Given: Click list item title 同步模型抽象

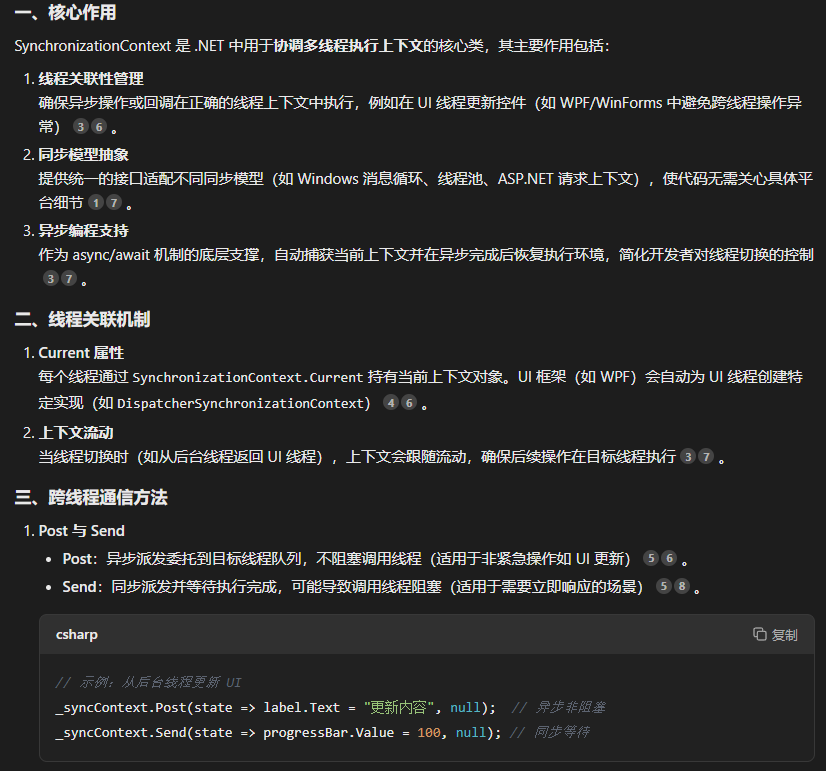Looking at the screenshot, I should (x=83, y=155).
